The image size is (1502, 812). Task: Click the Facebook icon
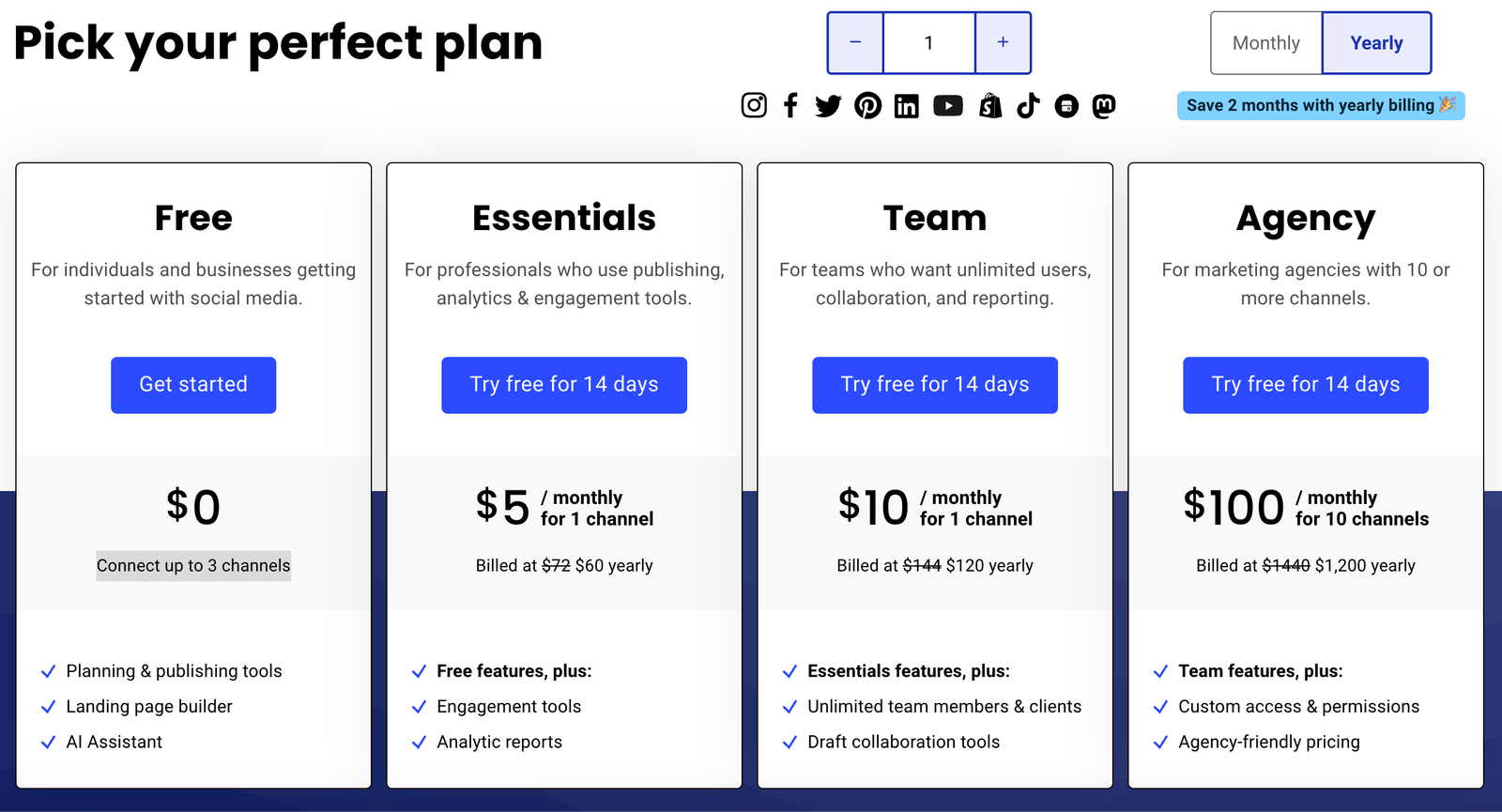pos(790,105)
